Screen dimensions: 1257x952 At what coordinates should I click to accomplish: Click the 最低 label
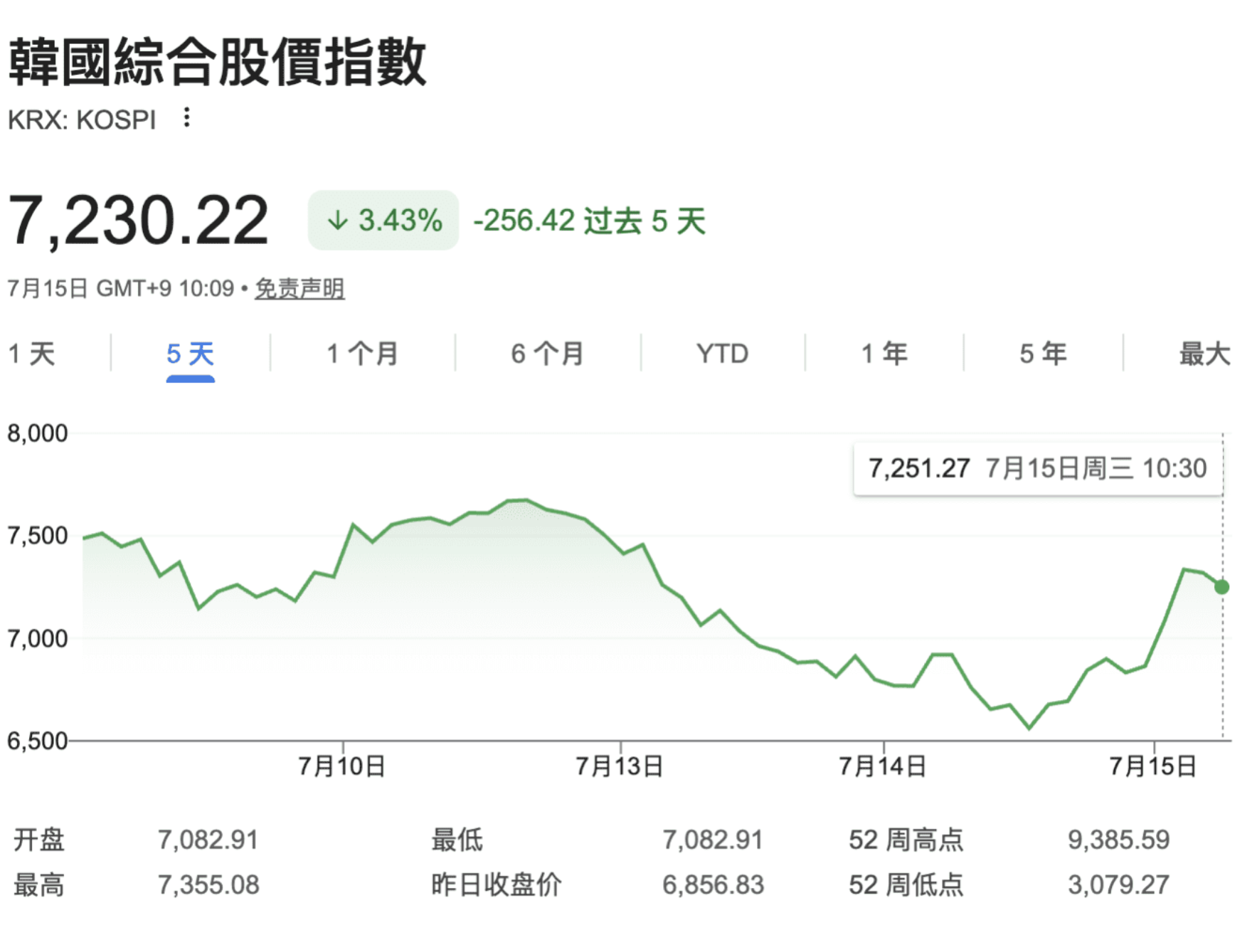click(x=457, y=840)
